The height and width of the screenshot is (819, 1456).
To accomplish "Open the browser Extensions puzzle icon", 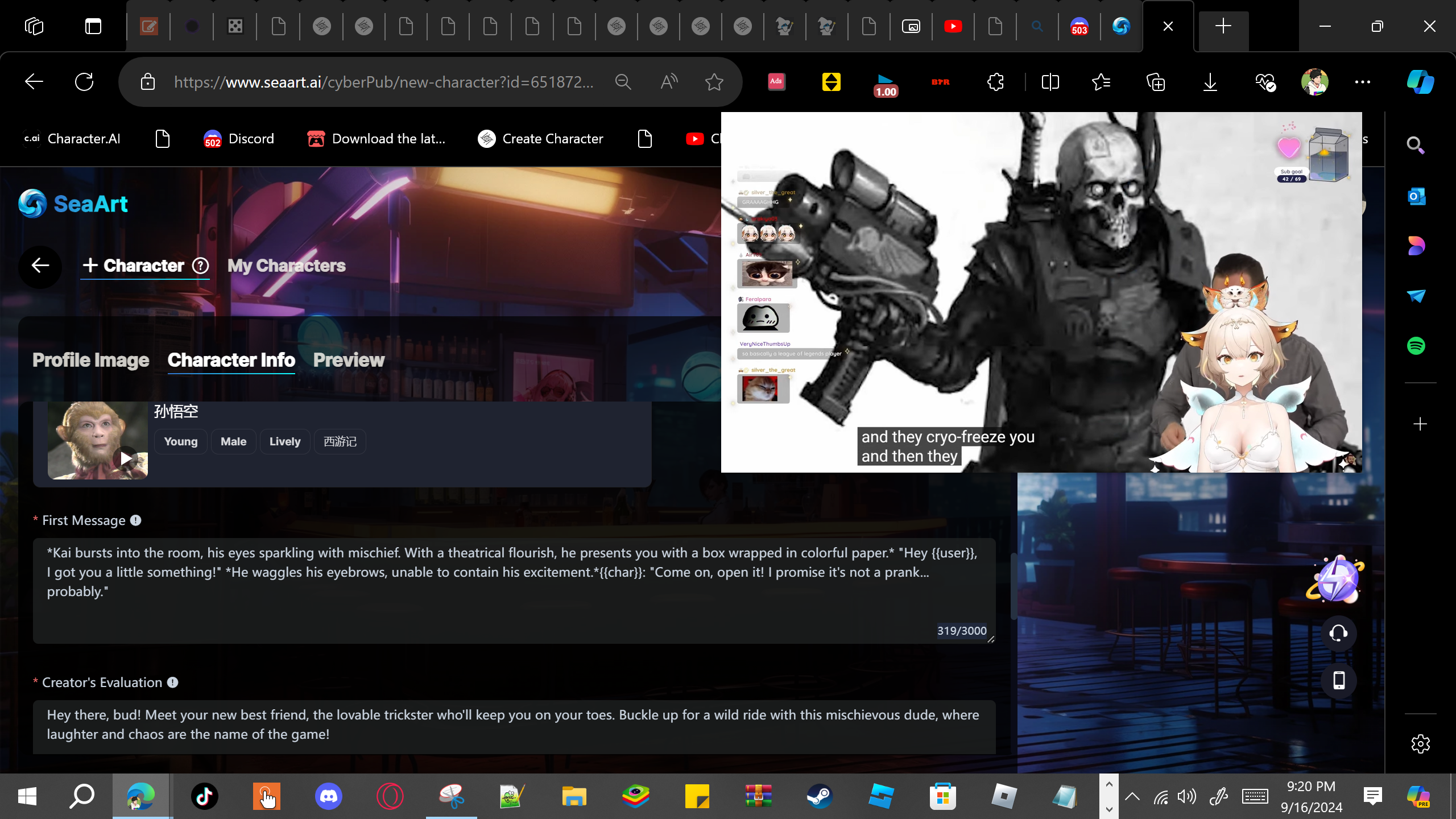I will [x=995, y=82].
